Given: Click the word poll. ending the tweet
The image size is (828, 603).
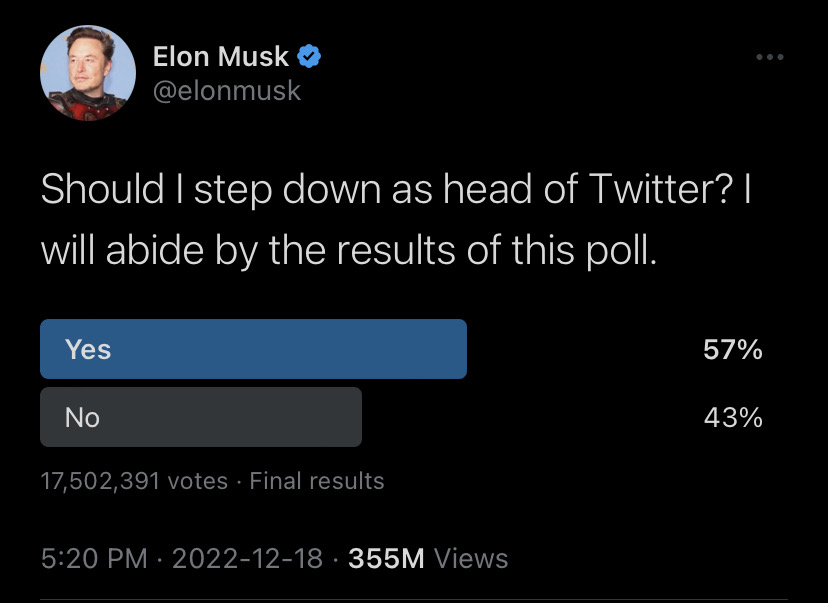Looking at the screenshot, I should [x=623, y=251].
